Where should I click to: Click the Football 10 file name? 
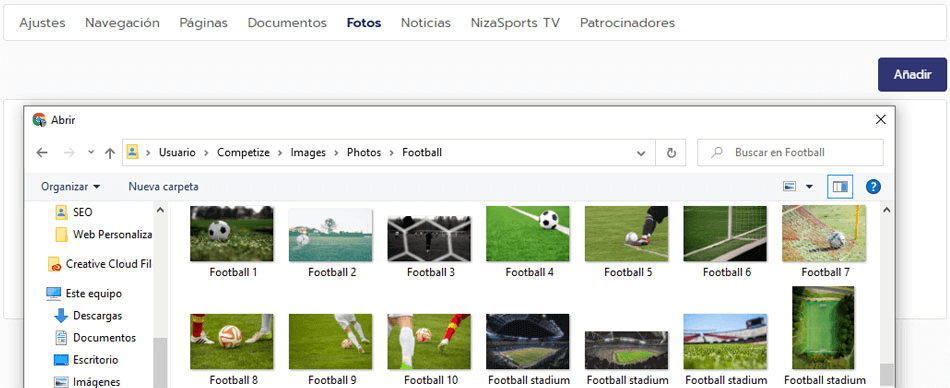click(x=431, y=381)
